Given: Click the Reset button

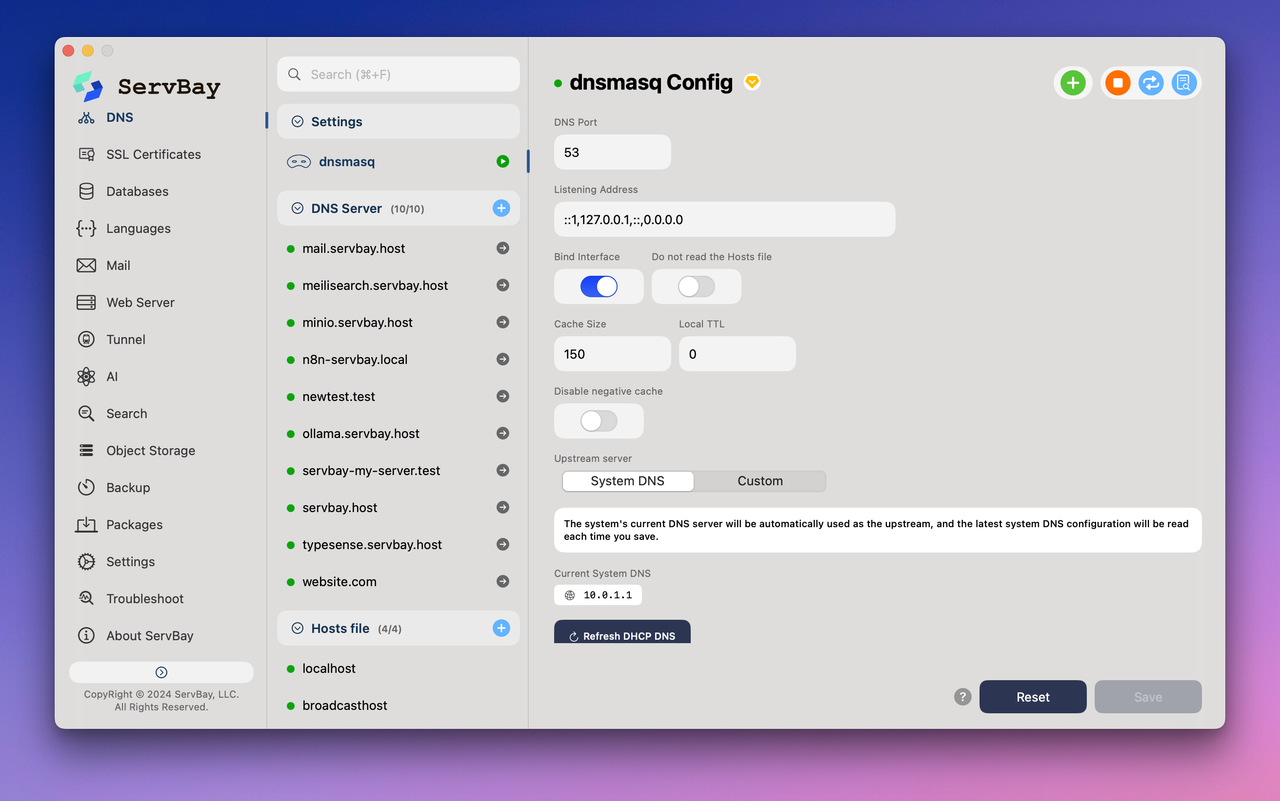Looking at the screenshot, I should pyautogui.click(x=1033, y=697).
